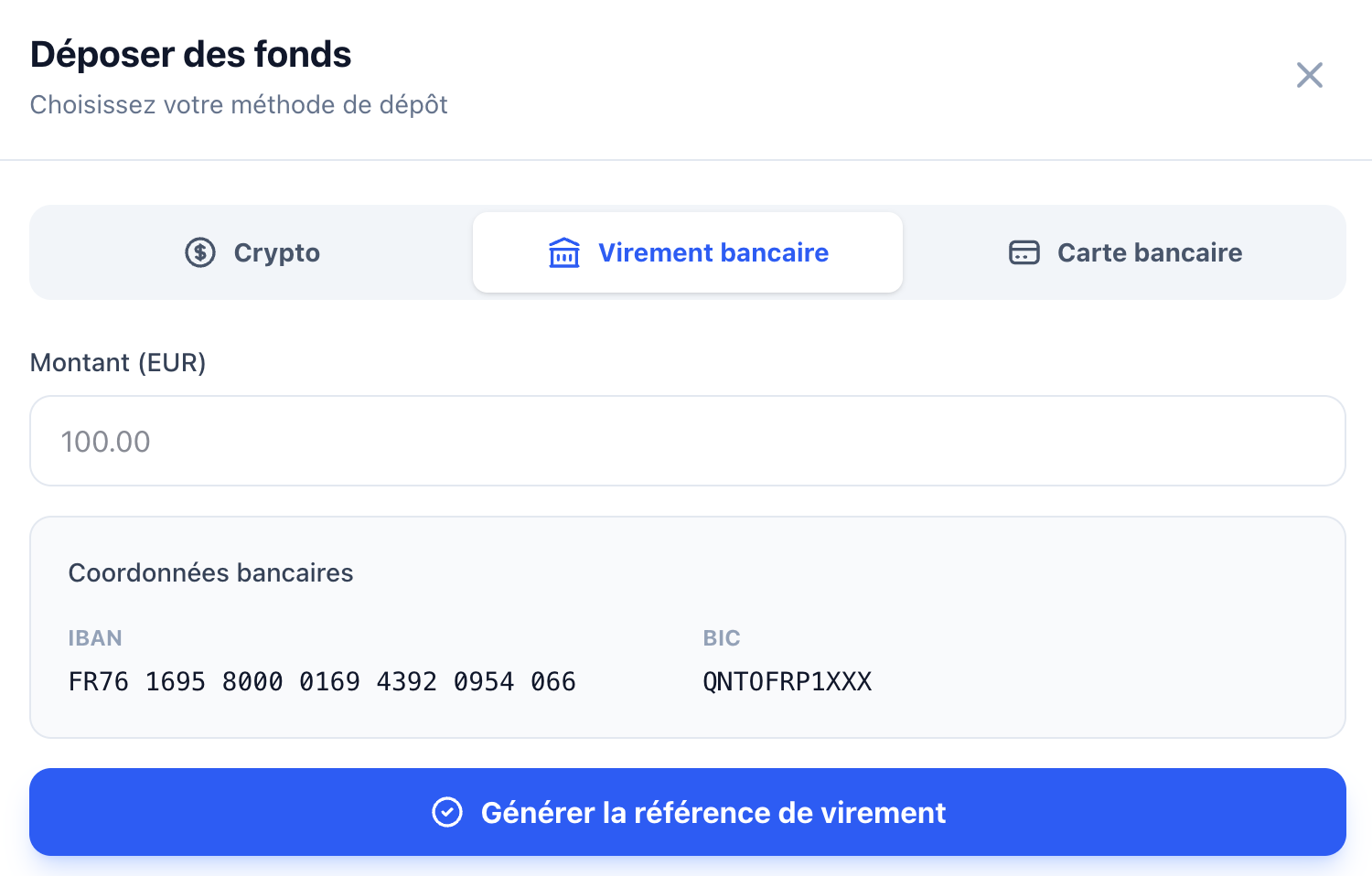
Task: Click the checkmark circle icon on the button
Action: tap(447, 812)
